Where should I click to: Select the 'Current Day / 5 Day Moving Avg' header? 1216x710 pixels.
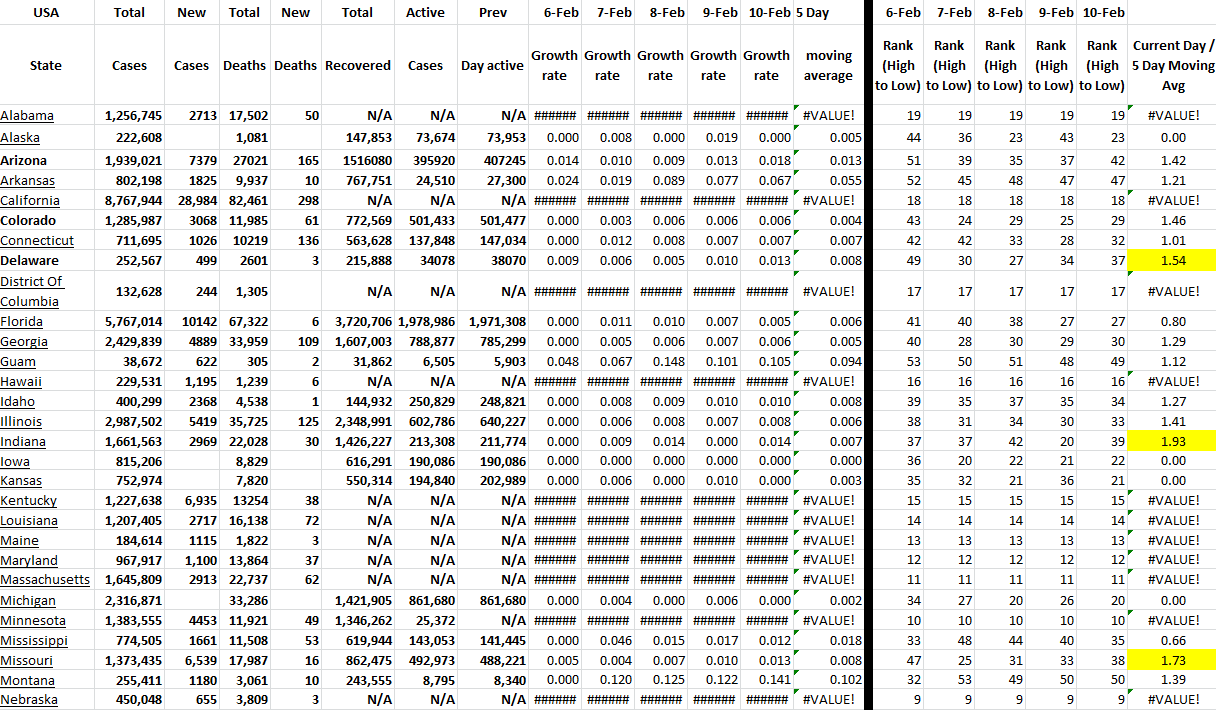pos(1172,66)
